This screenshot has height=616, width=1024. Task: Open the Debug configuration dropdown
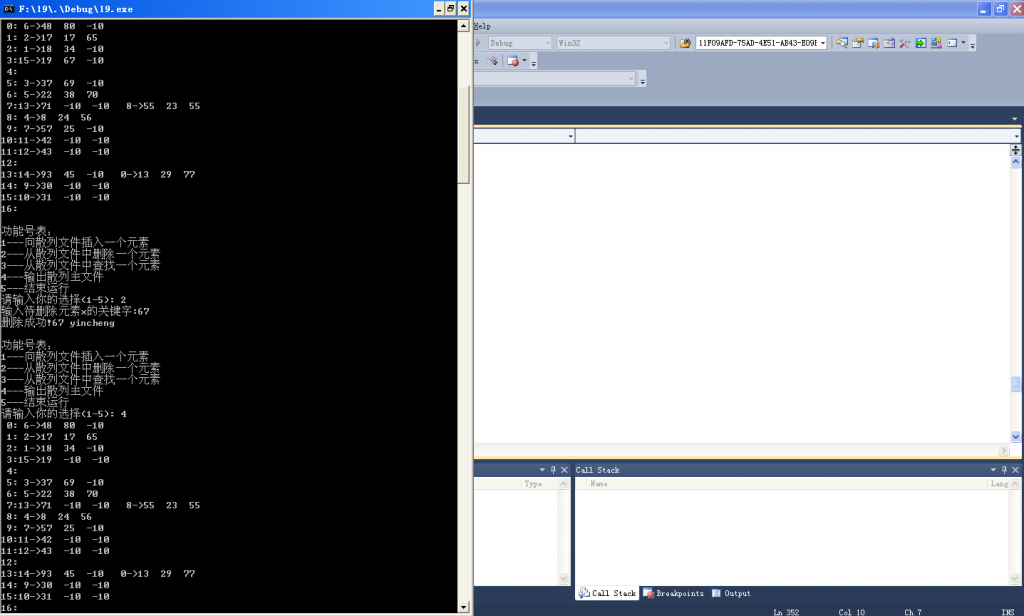pos(548,43)
